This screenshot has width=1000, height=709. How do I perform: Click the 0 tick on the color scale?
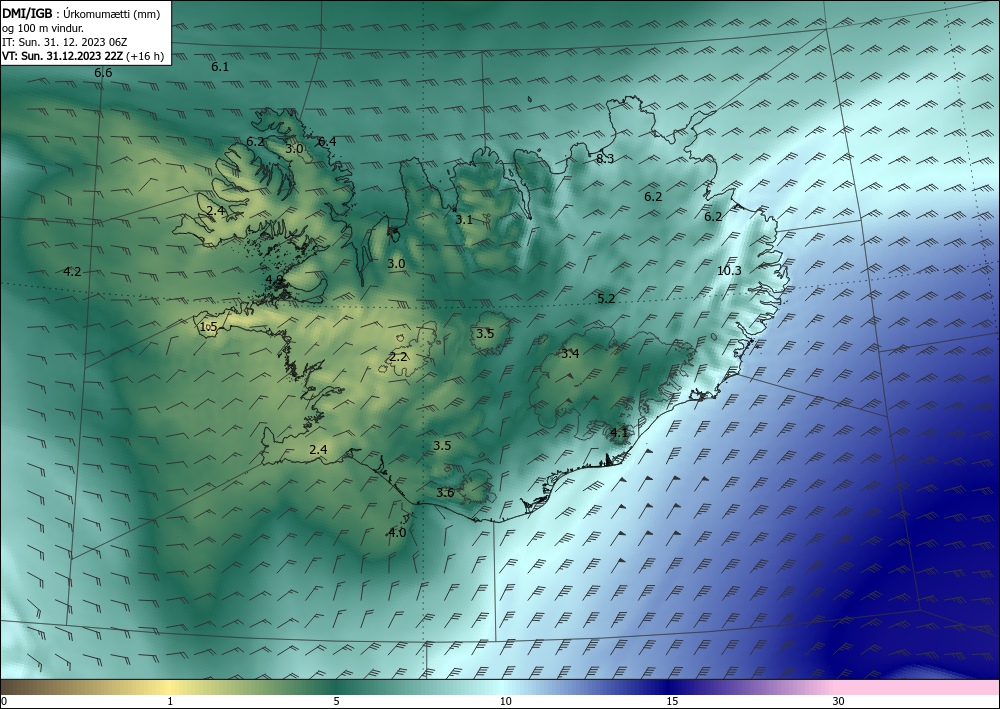4,701
